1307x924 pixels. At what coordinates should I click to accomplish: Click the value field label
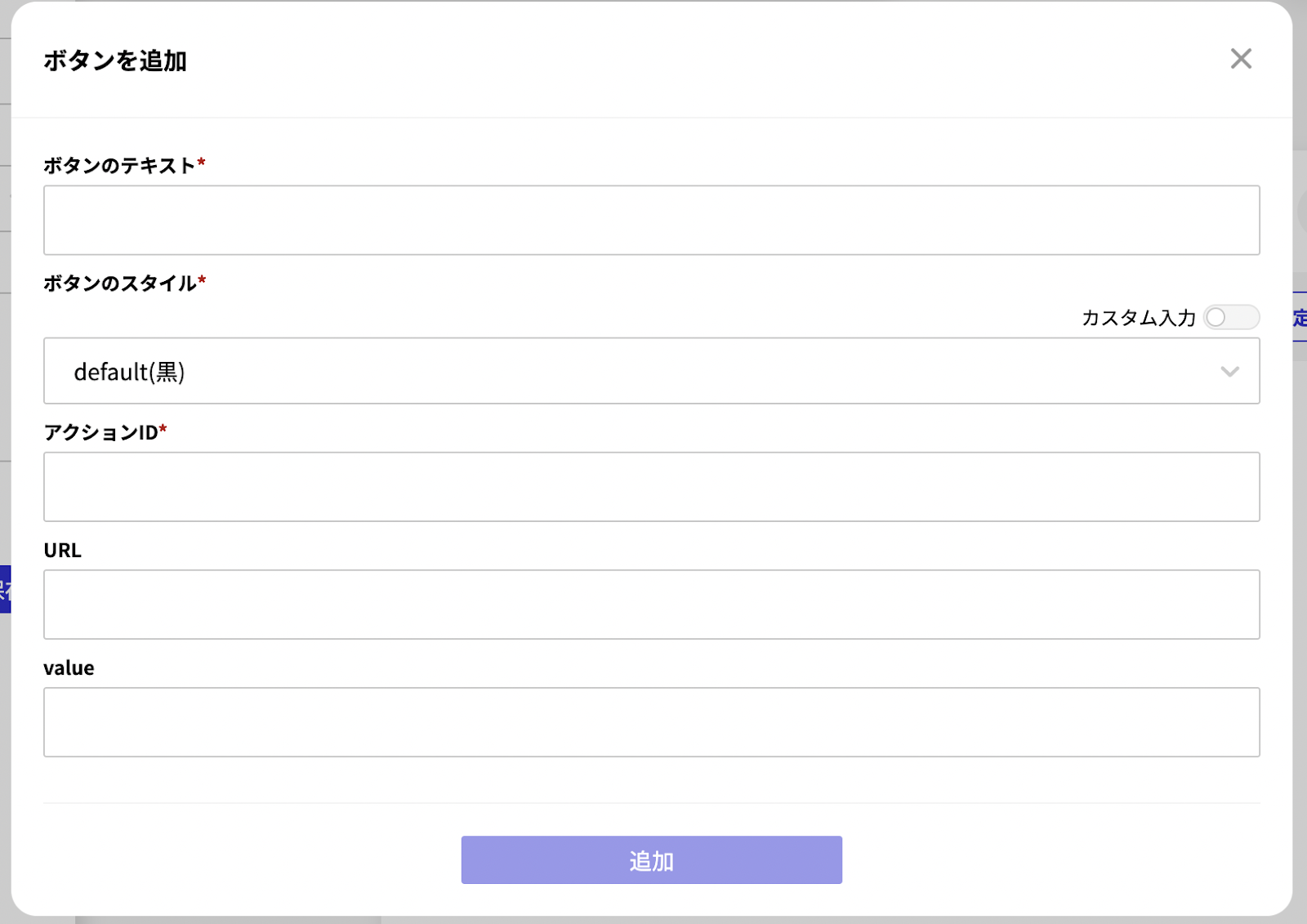69,668
